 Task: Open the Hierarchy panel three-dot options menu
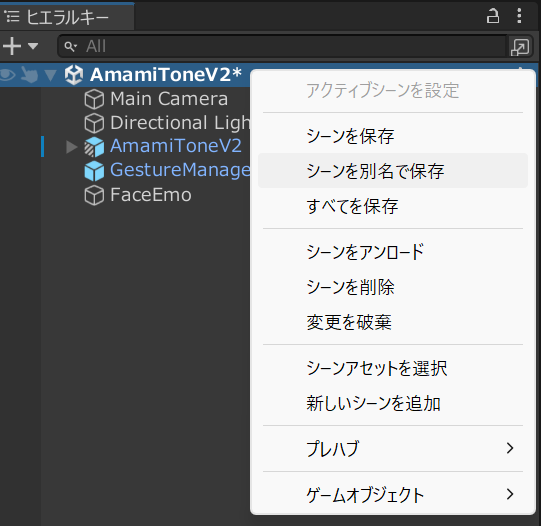click(x=519, y=16)
